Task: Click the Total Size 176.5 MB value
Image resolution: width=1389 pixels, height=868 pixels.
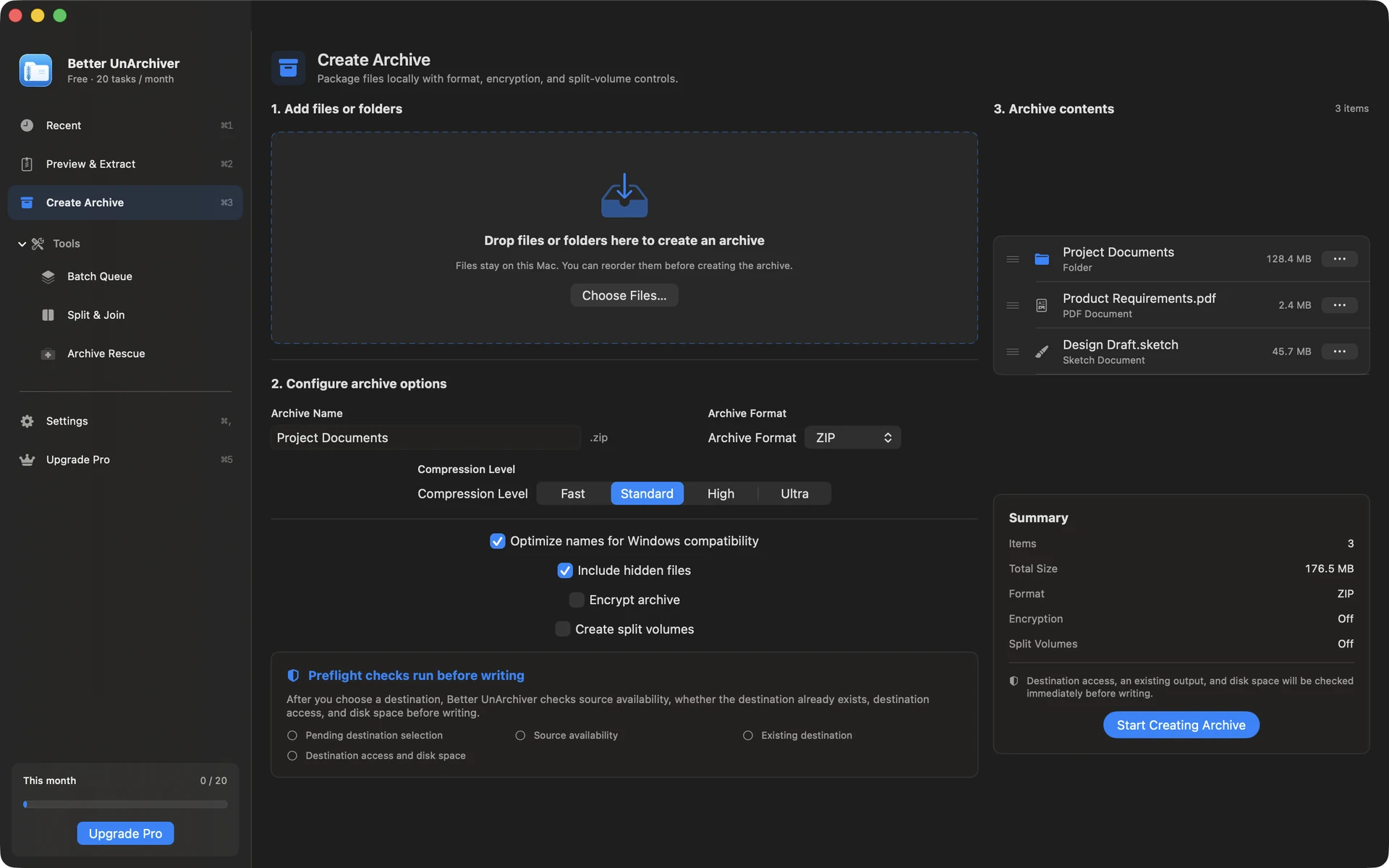Action: [x=1329, y=569]
